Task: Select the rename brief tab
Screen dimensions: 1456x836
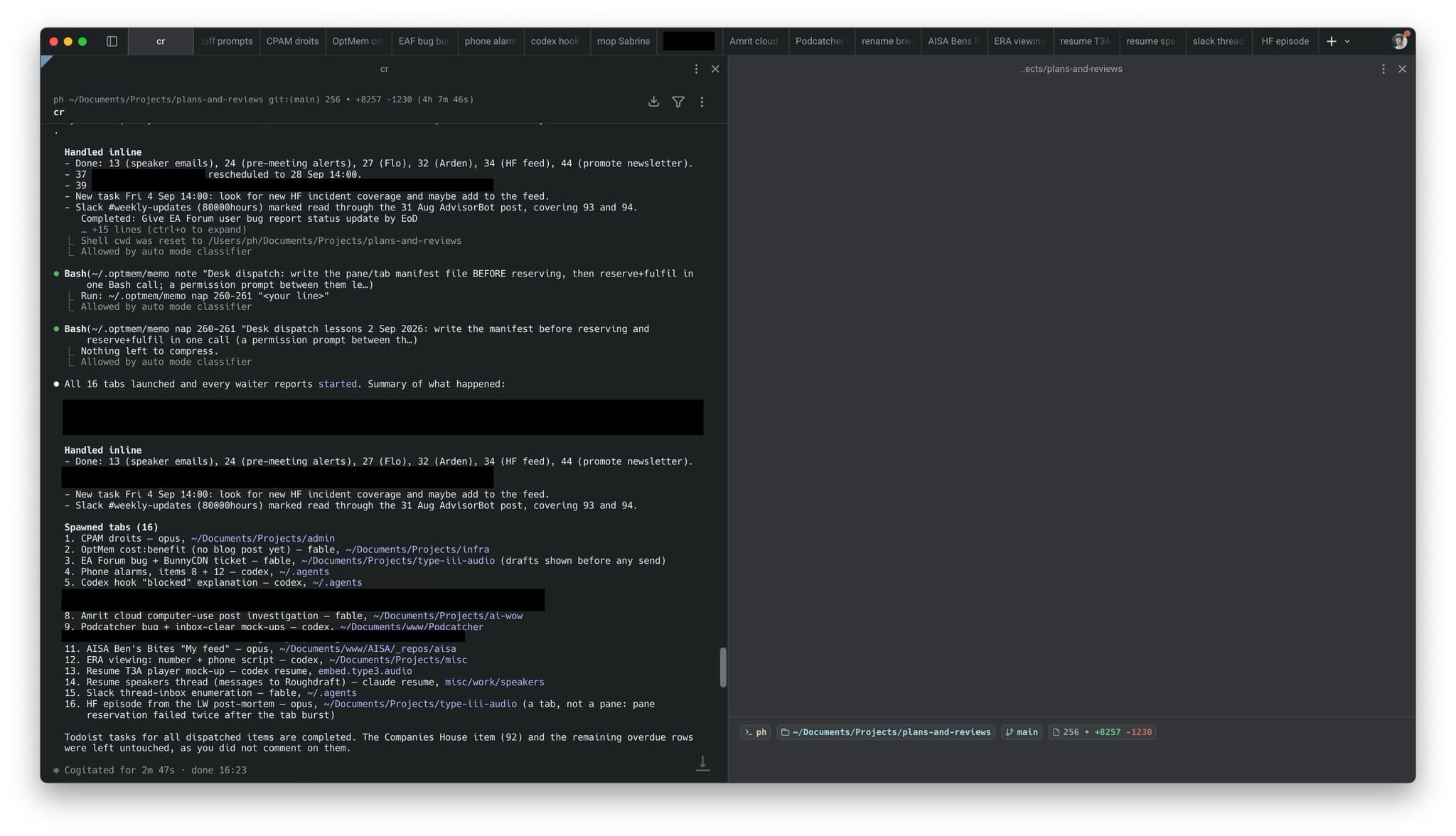Action: (887, 41)
